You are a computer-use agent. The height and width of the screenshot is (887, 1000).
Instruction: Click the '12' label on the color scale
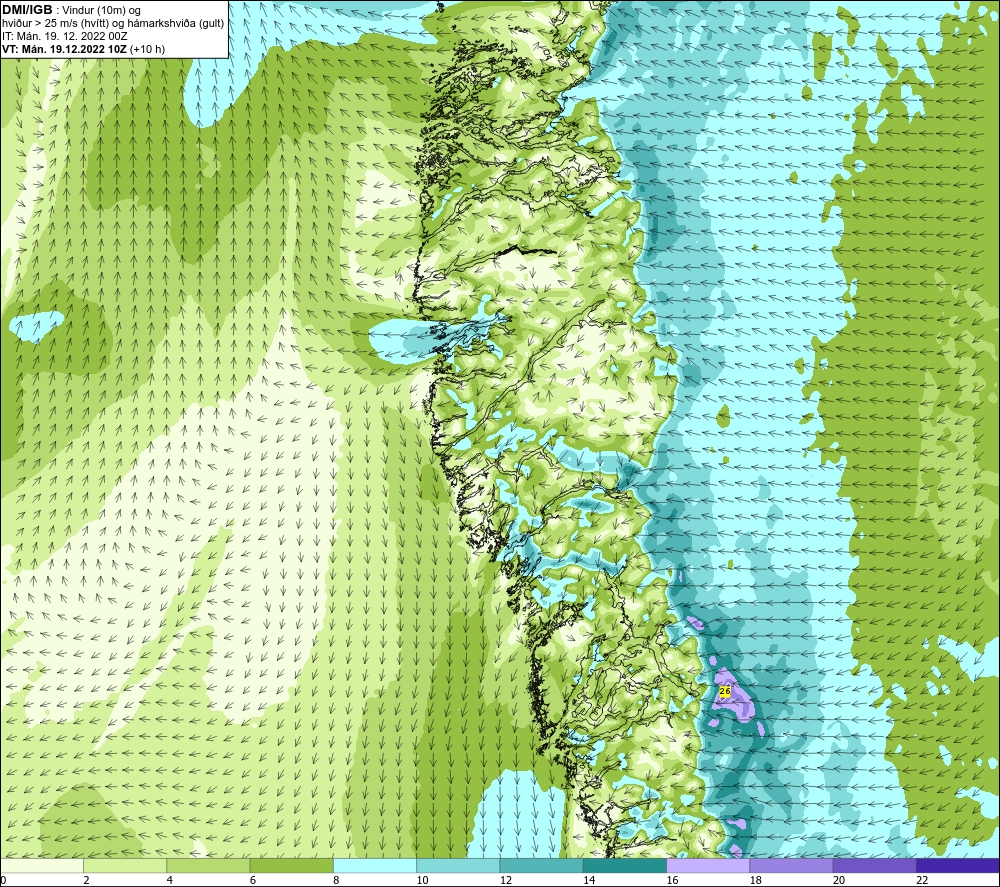click(x=506, y=880)
